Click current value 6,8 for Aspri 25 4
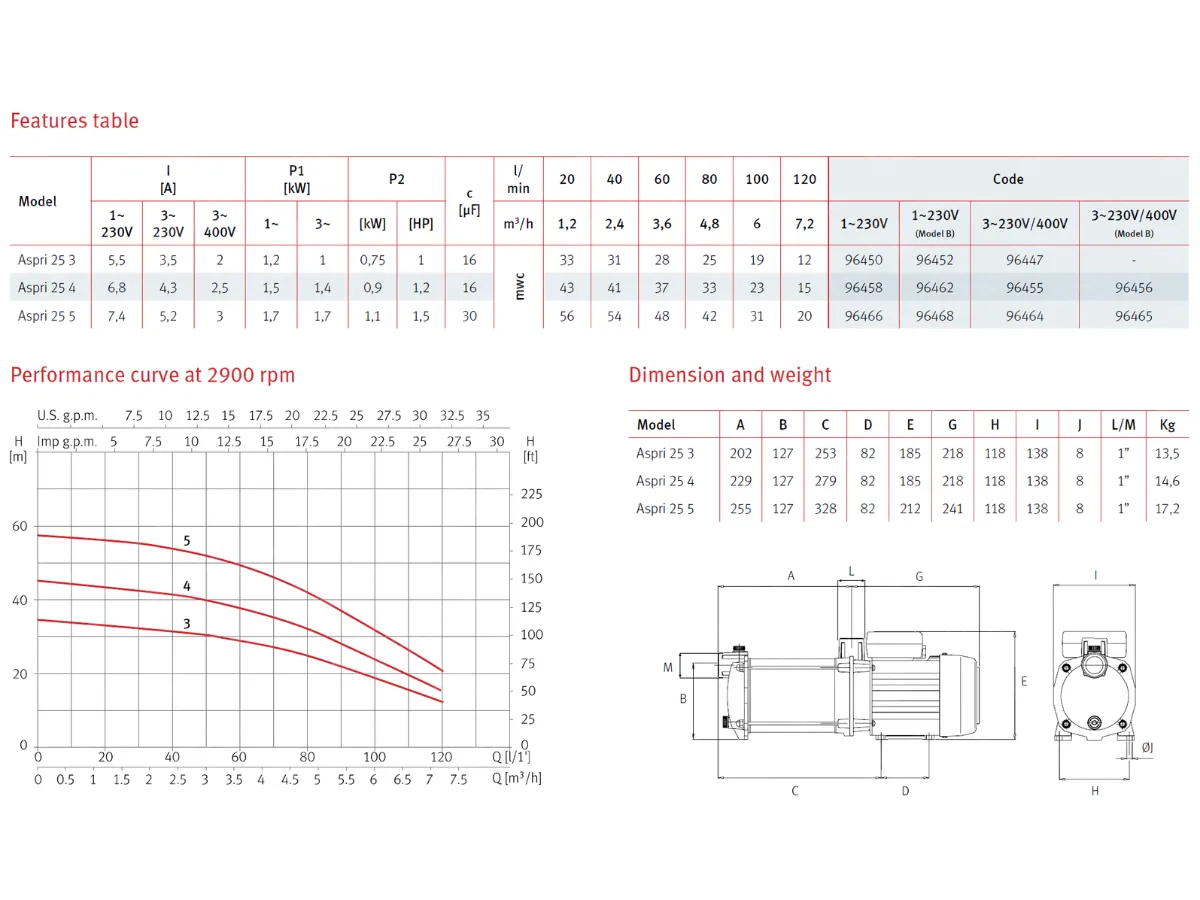1200x900 pixels. [x=116, y=288]
